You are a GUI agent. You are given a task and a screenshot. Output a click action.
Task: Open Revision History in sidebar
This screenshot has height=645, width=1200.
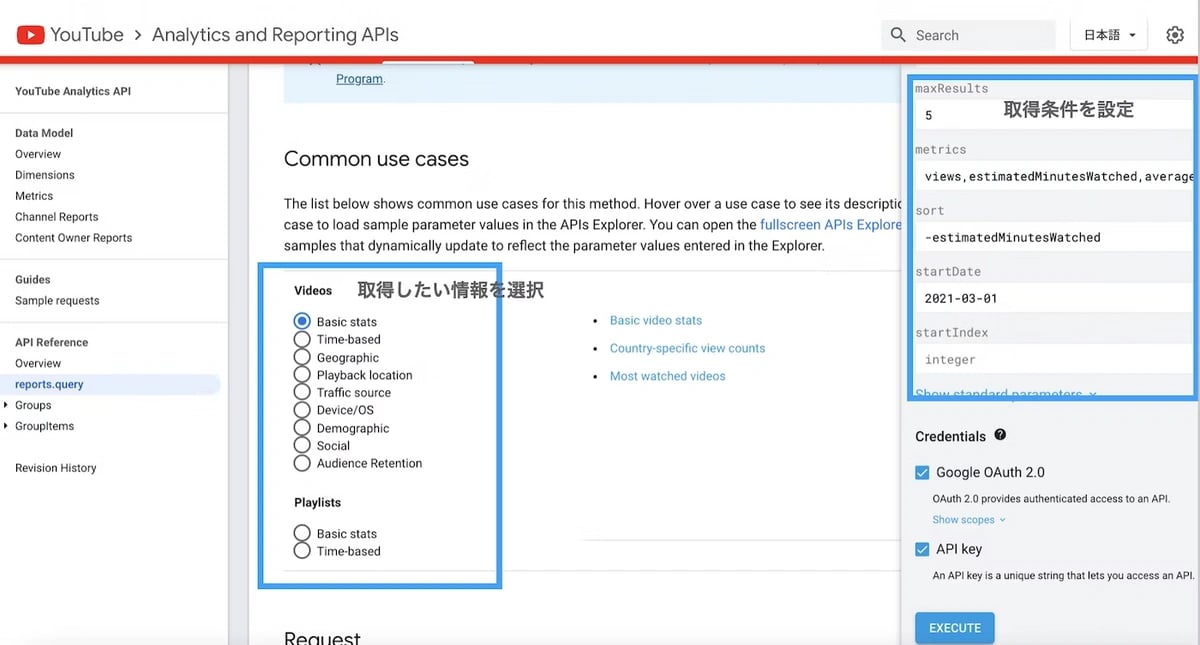[x=56, y=468]
